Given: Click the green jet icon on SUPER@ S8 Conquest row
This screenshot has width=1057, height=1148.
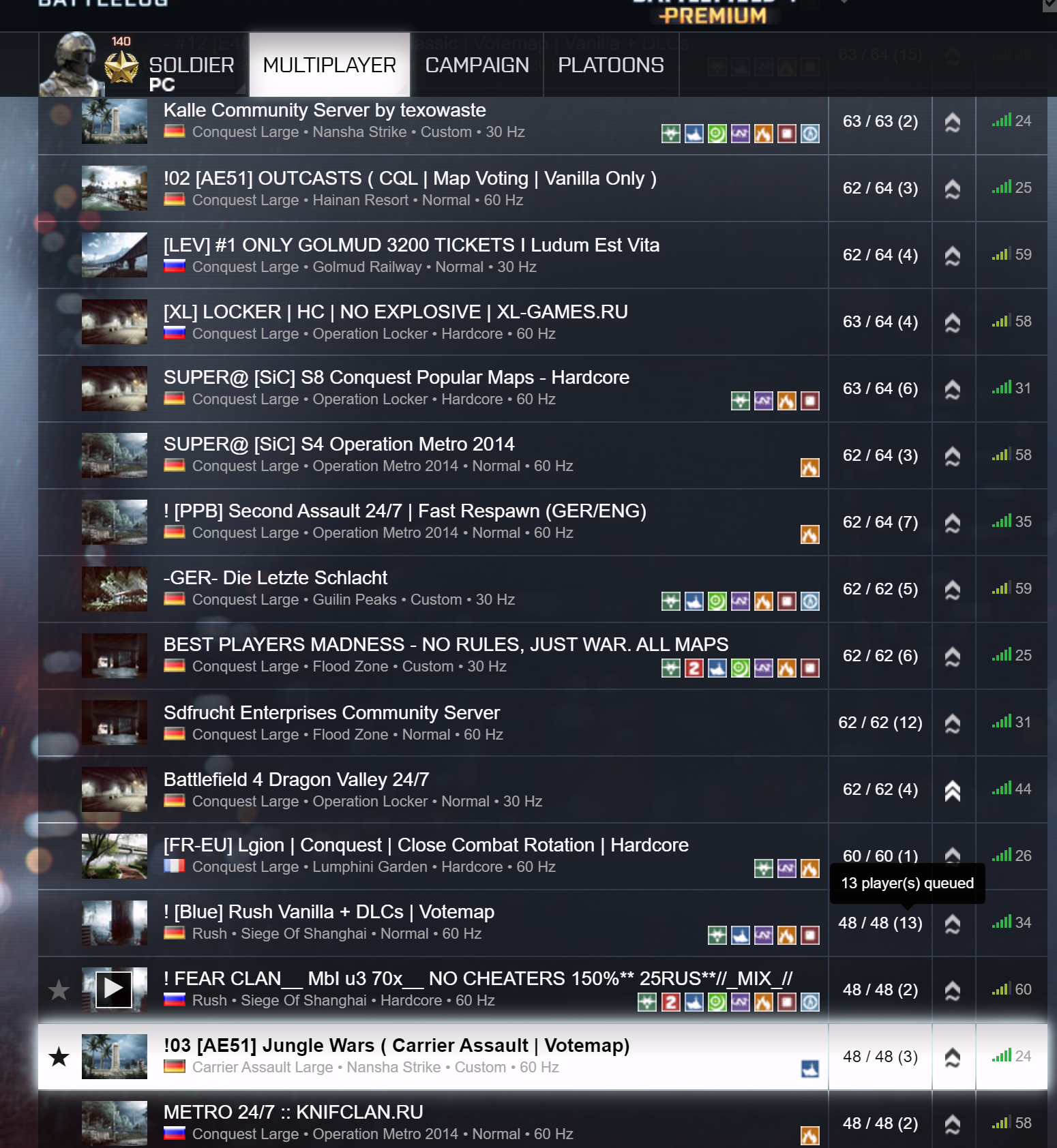Looking at the screenshot, I should point(741,401).
